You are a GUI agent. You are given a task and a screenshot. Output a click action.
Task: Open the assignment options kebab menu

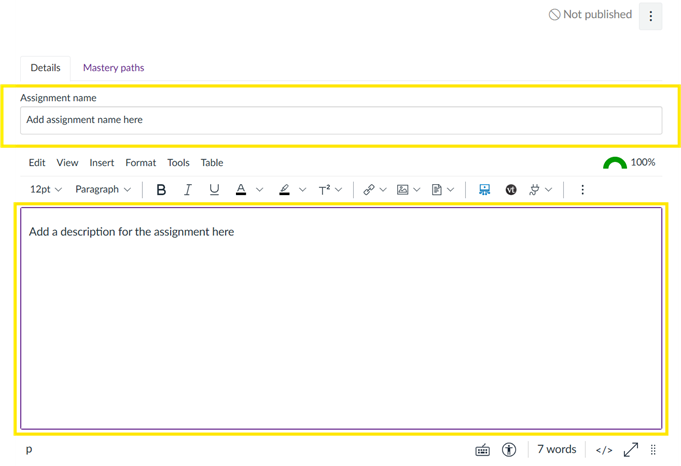(651, 16)
